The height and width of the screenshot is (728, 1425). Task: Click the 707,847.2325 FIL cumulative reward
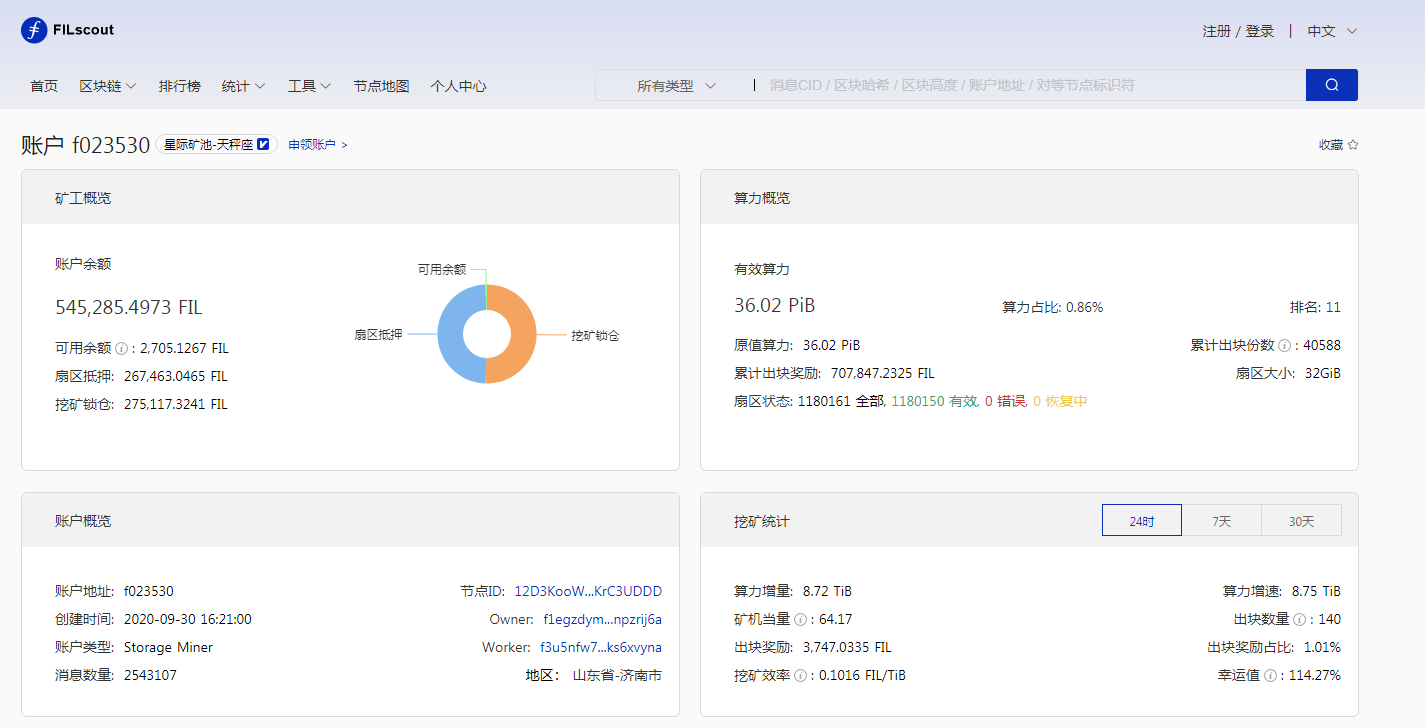tap(882, 374)
